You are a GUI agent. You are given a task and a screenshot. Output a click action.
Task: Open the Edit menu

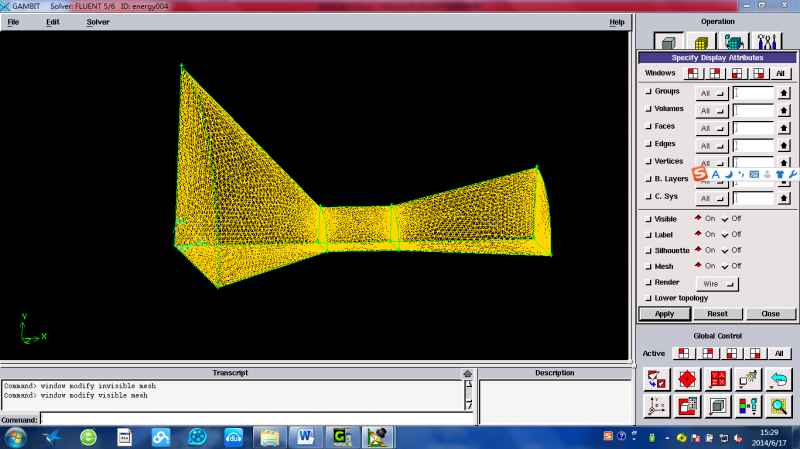point(52,21)
